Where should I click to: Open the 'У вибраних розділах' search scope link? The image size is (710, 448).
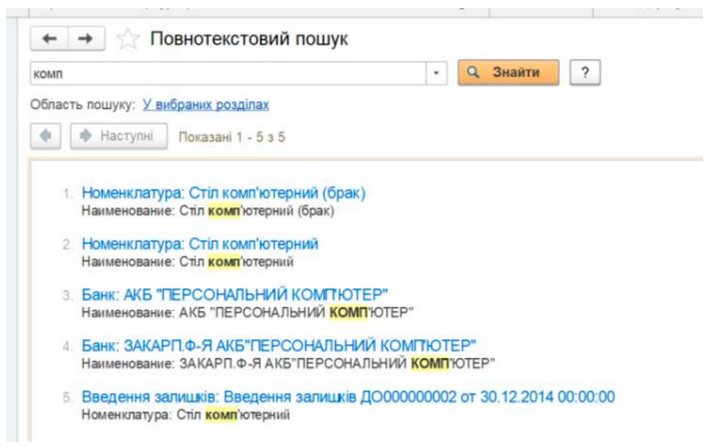click(206, 104)
